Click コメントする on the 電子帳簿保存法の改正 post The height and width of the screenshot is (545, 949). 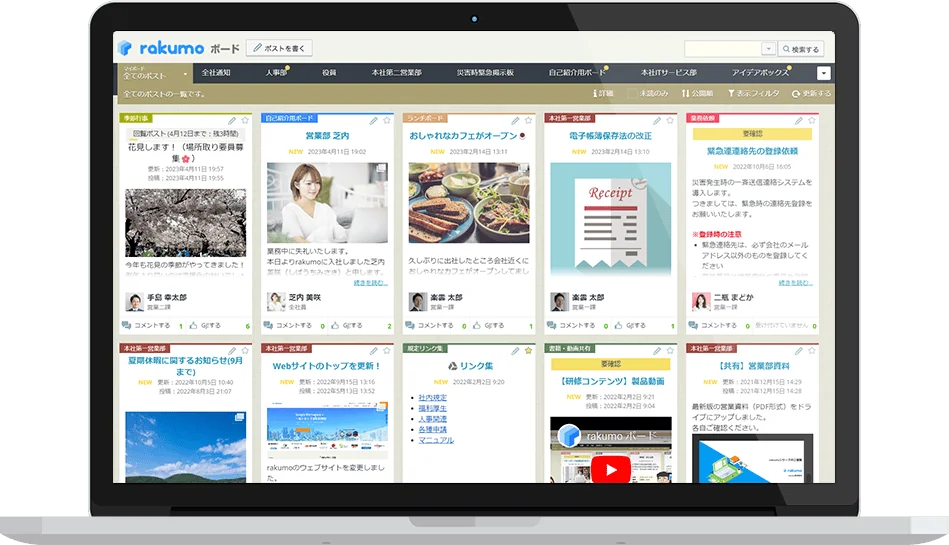pyautogui.click(x=571, y=325)
